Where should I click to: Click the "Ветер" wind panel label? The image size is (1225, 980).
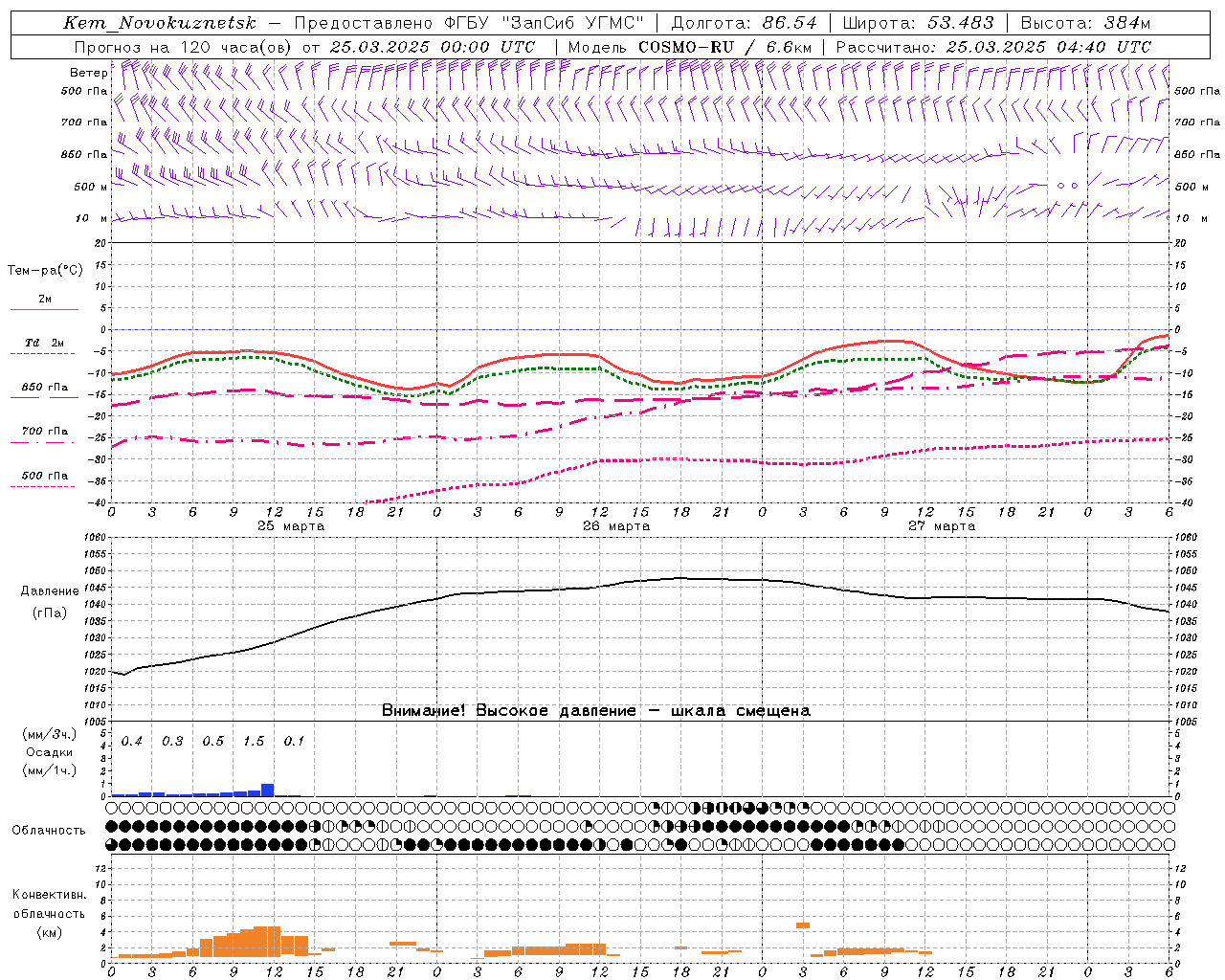click(x=88, y=73)
